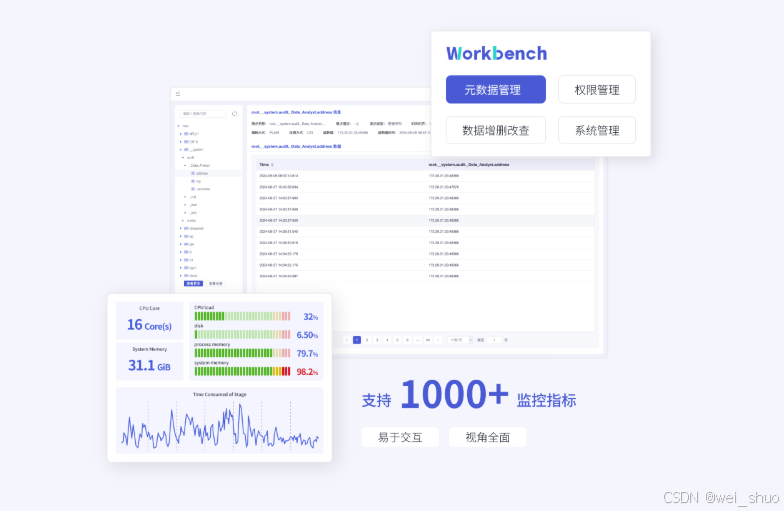The width and height of the screenshot is (784, 511).
Task: Open the page size dropdown
Action: click(458, 340)
